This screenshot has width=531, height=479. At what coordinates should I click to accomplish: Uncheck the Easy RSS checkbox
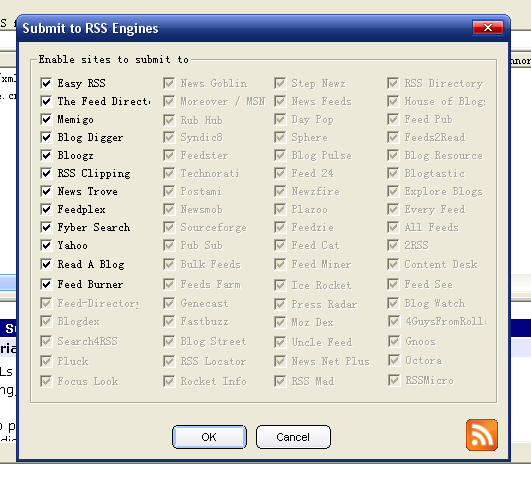pos(46,83)
